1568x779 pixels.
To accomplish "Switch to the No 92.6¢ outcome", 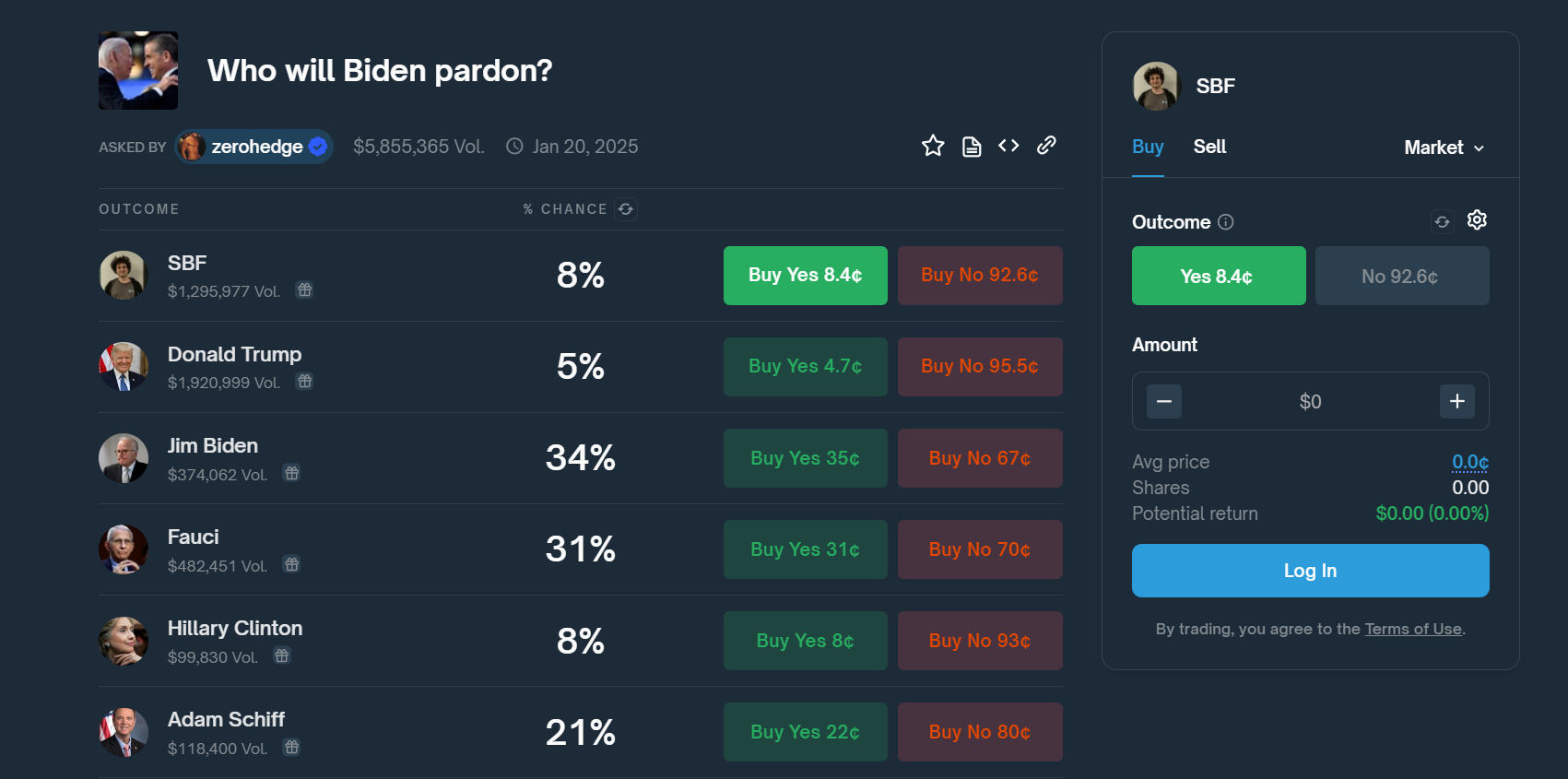I will click(x=1401, y=276).
